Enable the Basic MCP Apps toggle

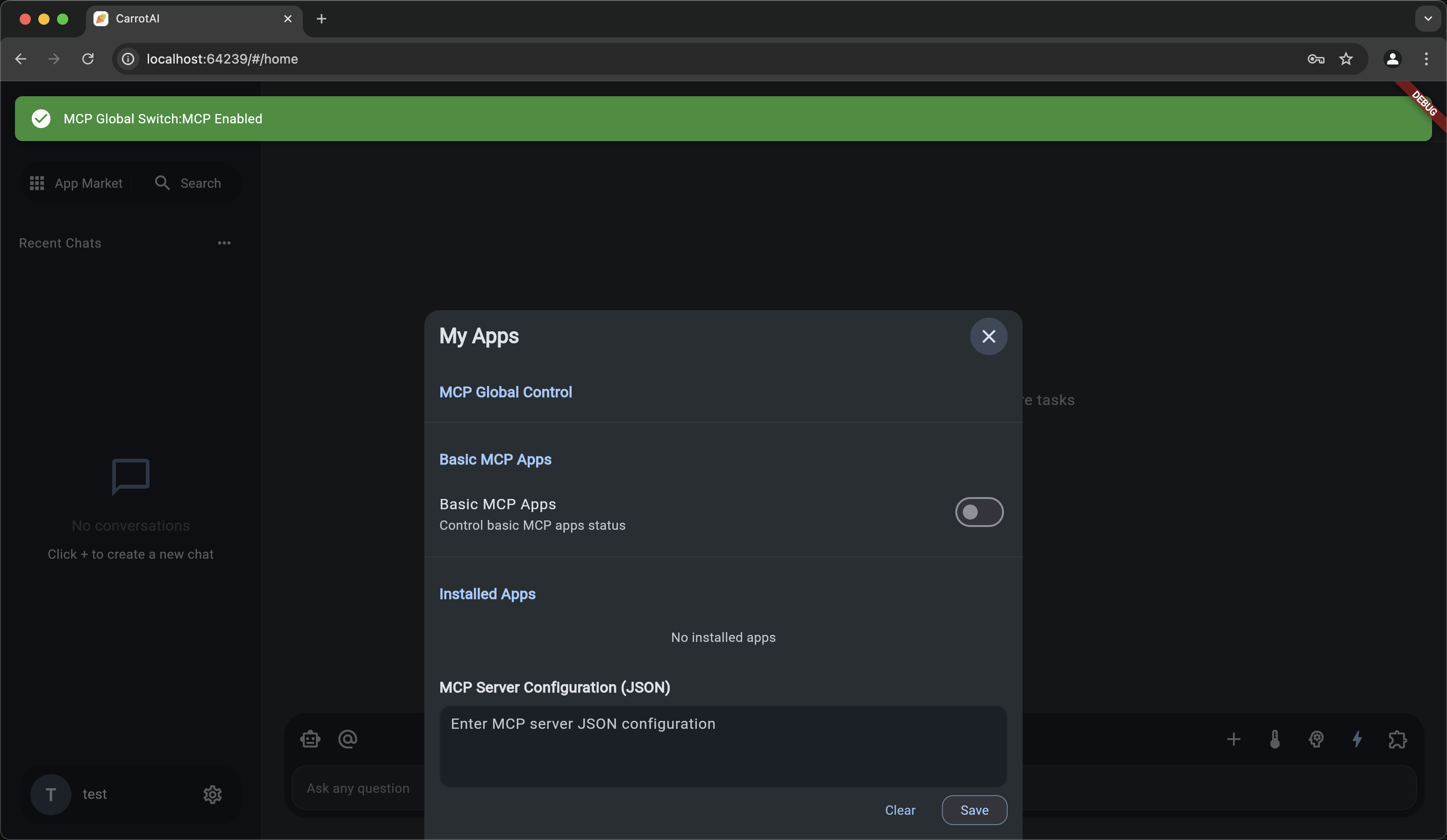[978, 512]
